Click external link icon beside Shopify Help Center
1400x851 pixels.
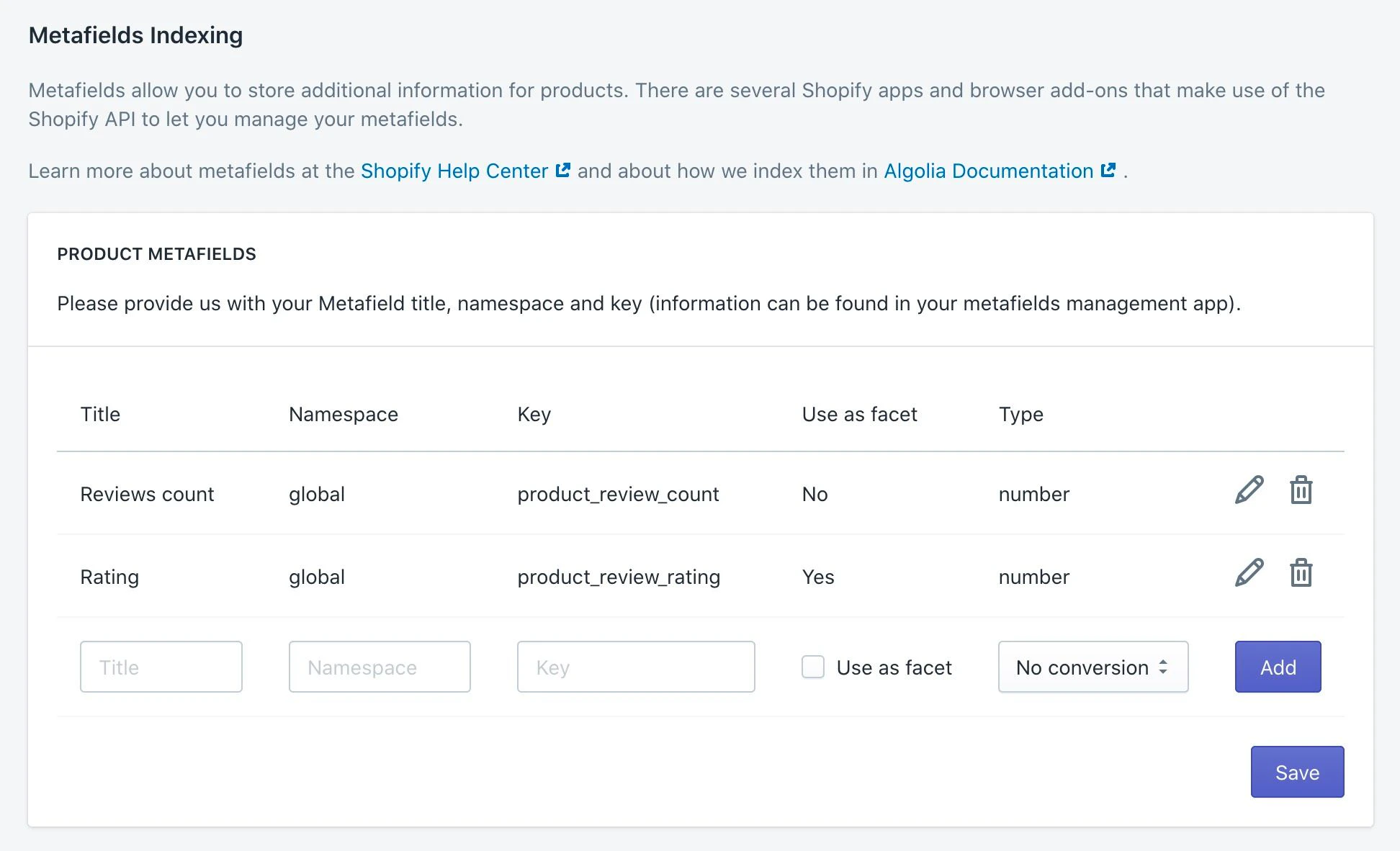563,170
